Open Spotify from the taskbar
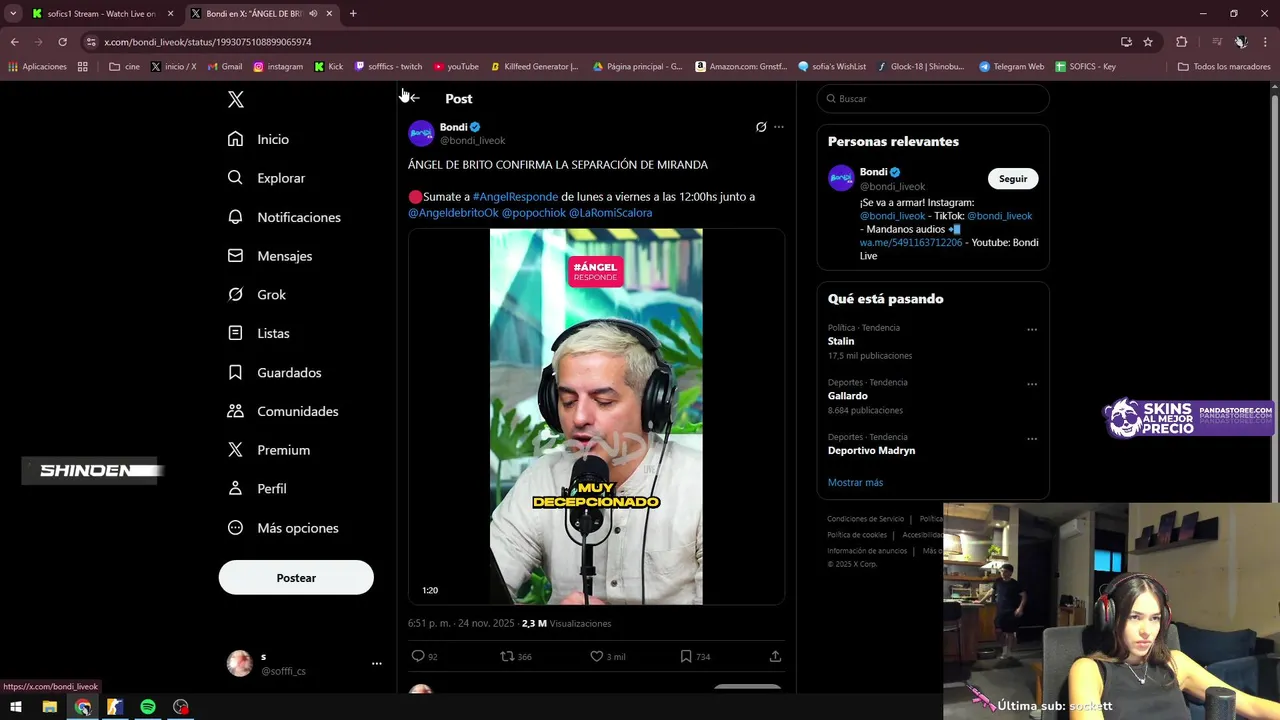Viewport: 1280px width, 720px height. (x=148, y=707)
